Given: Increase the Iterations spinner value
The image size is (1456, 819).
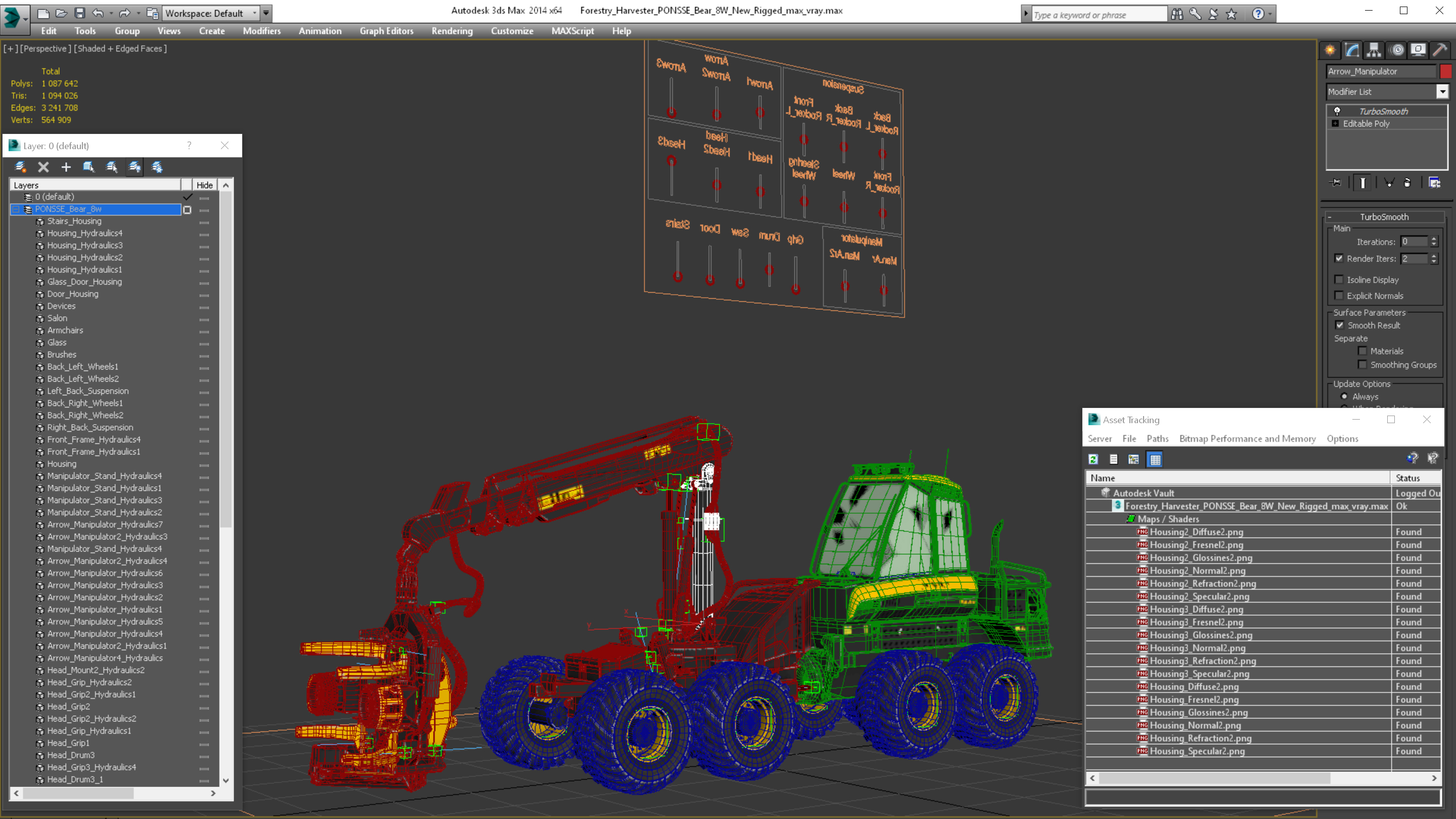Looking at the screenshot, I should 1434,239.
